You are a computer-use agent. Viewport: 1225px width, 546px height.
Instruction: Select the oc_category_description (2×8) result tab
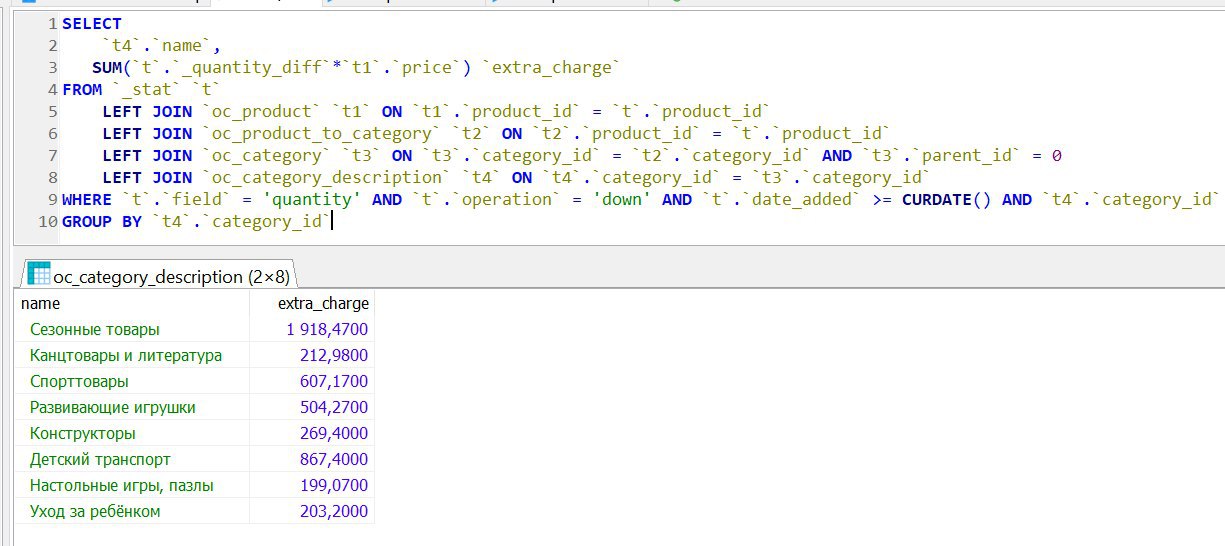(159, 276)
